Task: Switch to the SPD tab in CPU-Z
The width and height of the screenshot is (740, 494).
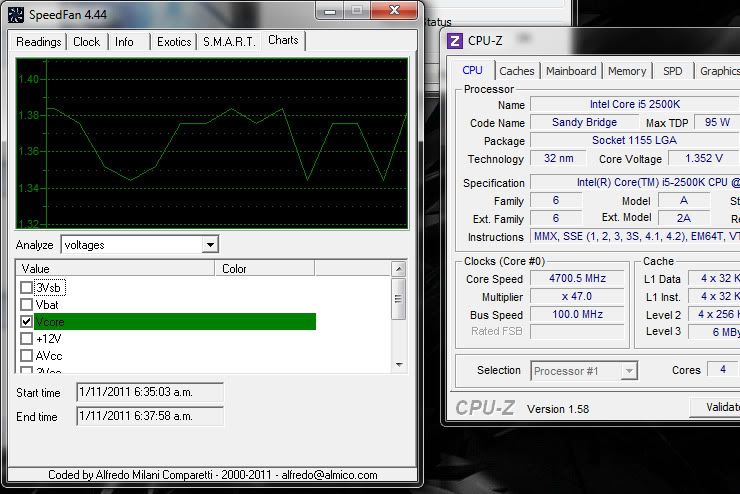Action: click(x=673, y=71)
